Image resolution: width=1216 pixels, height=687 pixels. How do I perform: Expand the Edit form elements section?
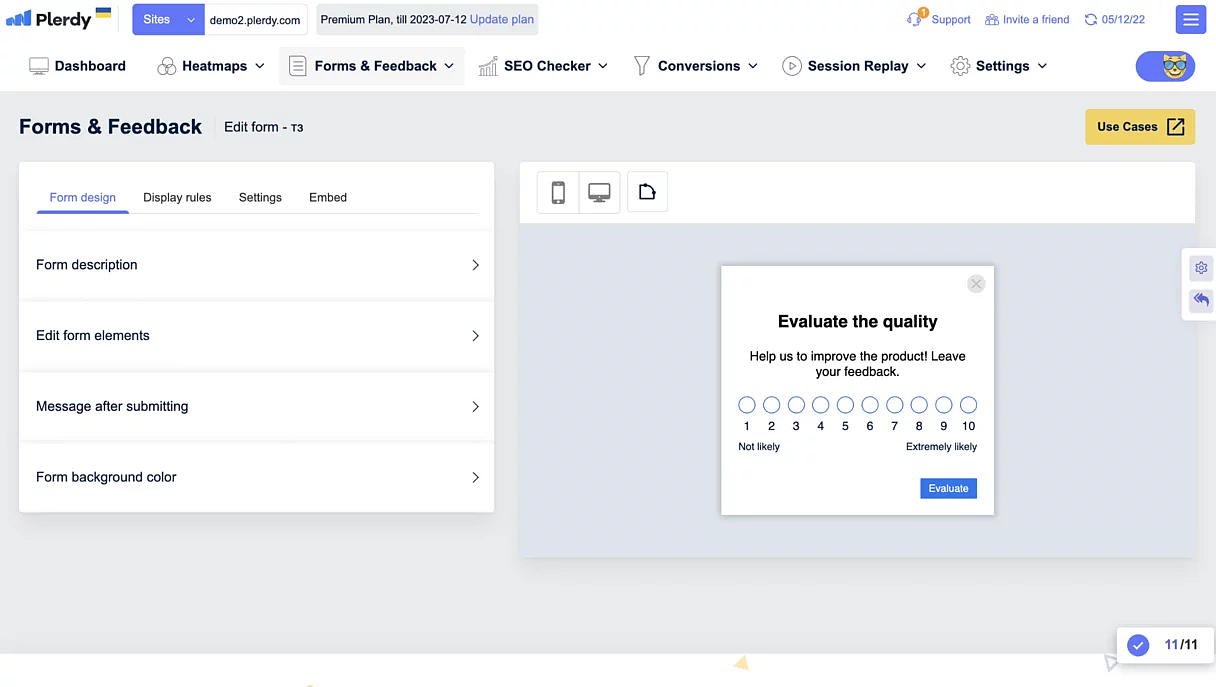[x=256, y=335]
